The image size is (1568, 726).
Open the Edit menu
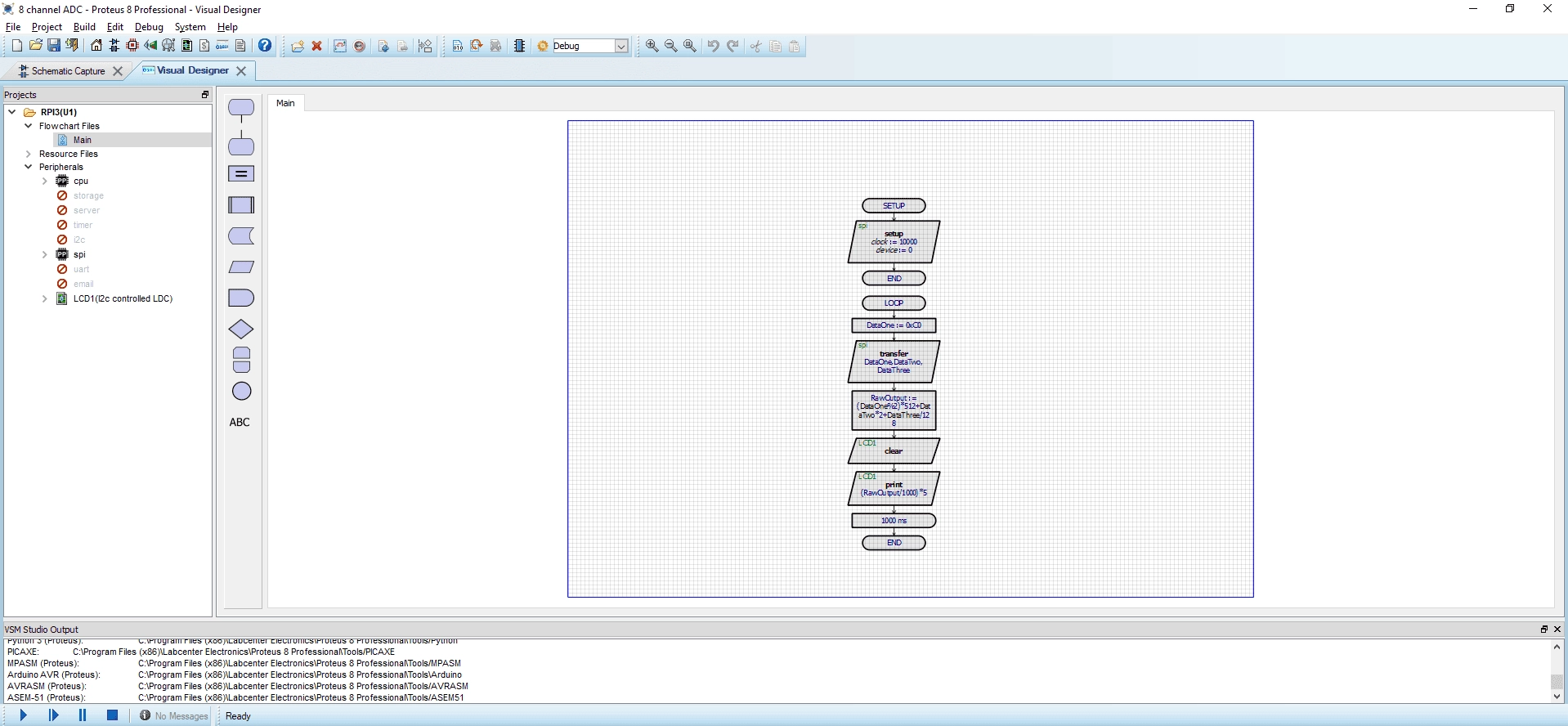point(115,27)
